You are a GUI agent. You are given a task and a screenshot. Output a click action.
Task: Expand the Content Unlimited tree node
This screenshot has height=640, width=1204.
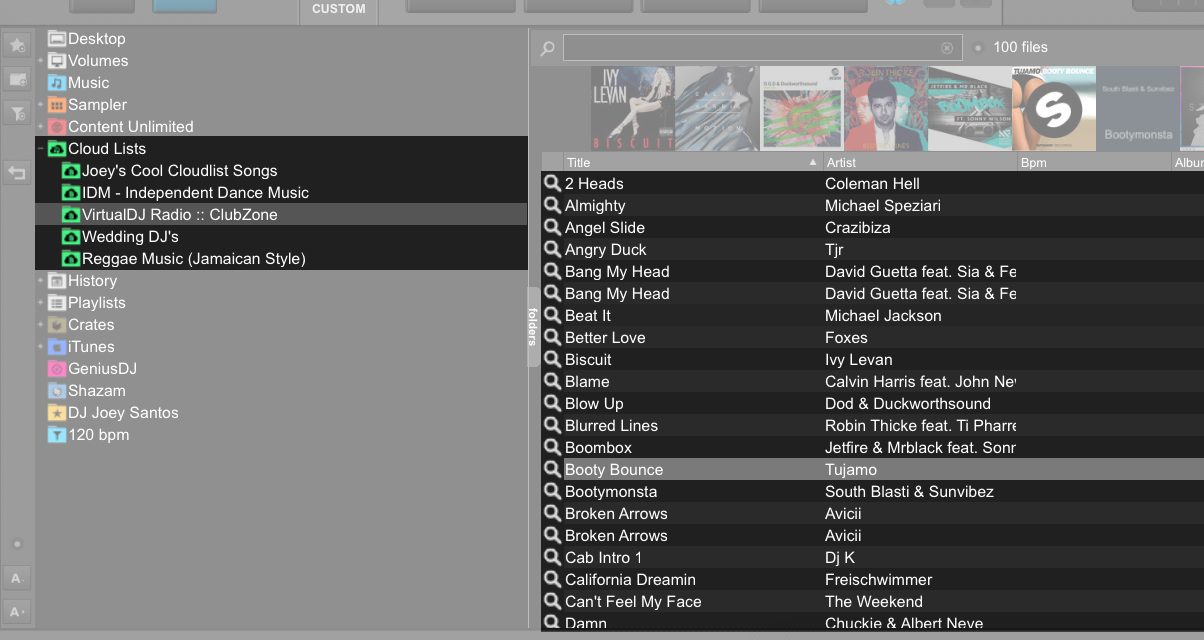tap(41, 127)
